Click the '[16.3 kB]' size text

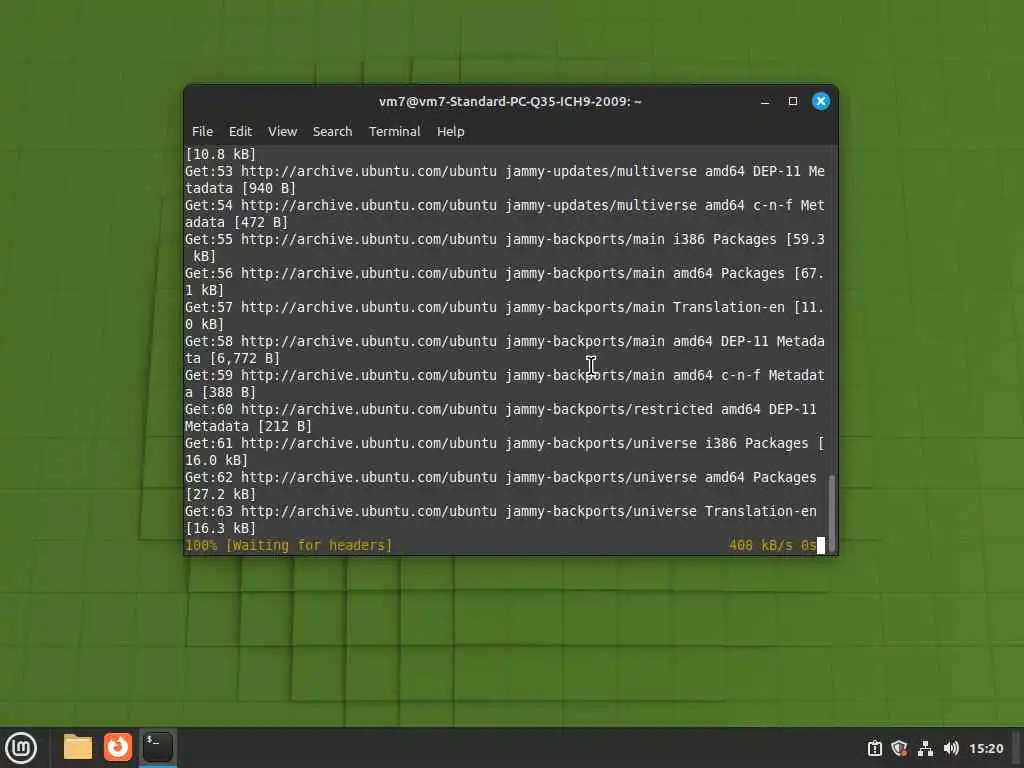pos(220,528)
